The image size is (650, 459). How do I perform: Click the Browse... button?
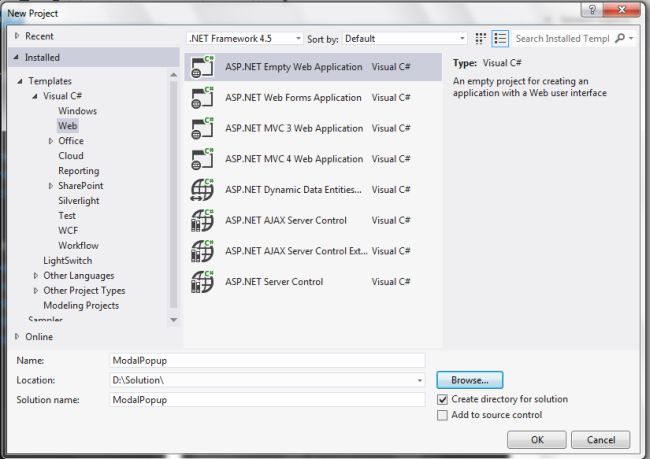(470, 380)
